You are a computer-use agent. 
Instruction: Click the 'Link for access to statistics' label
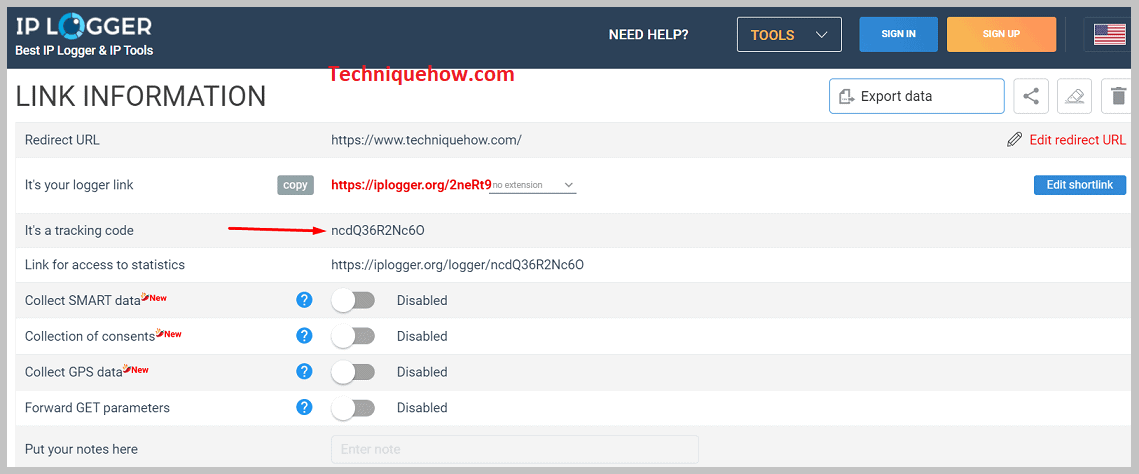coord(105,265)
